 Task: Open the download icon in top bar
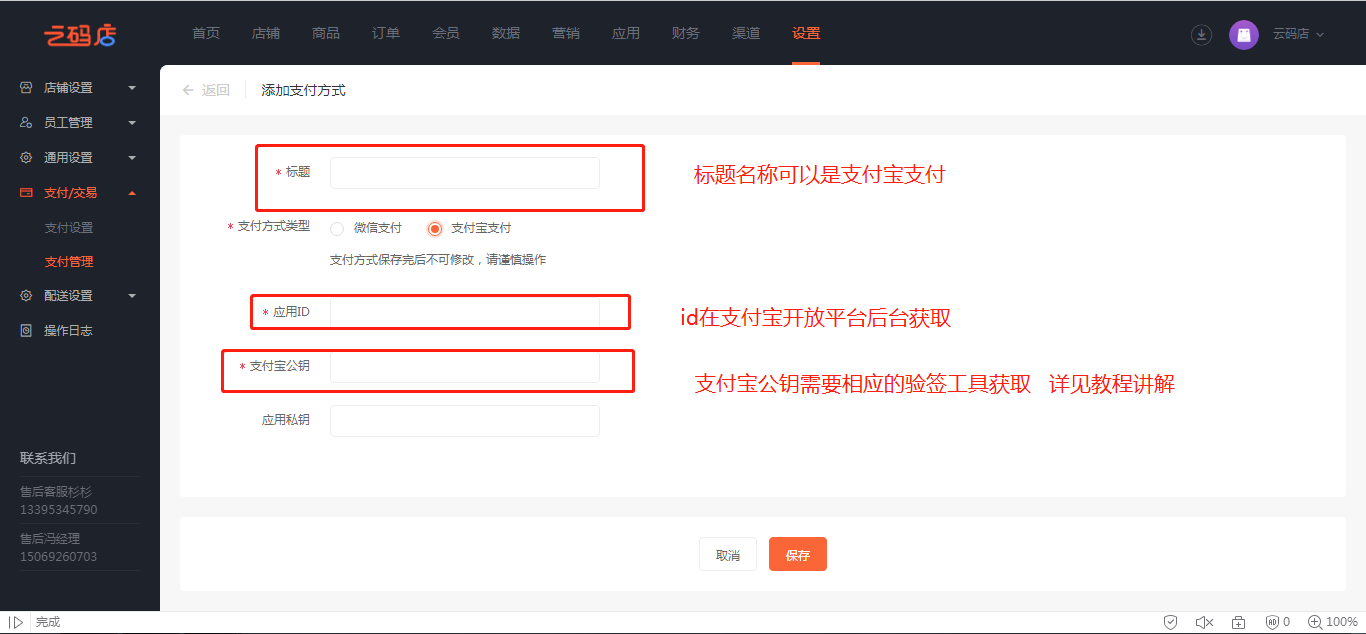coord(1201,34)
